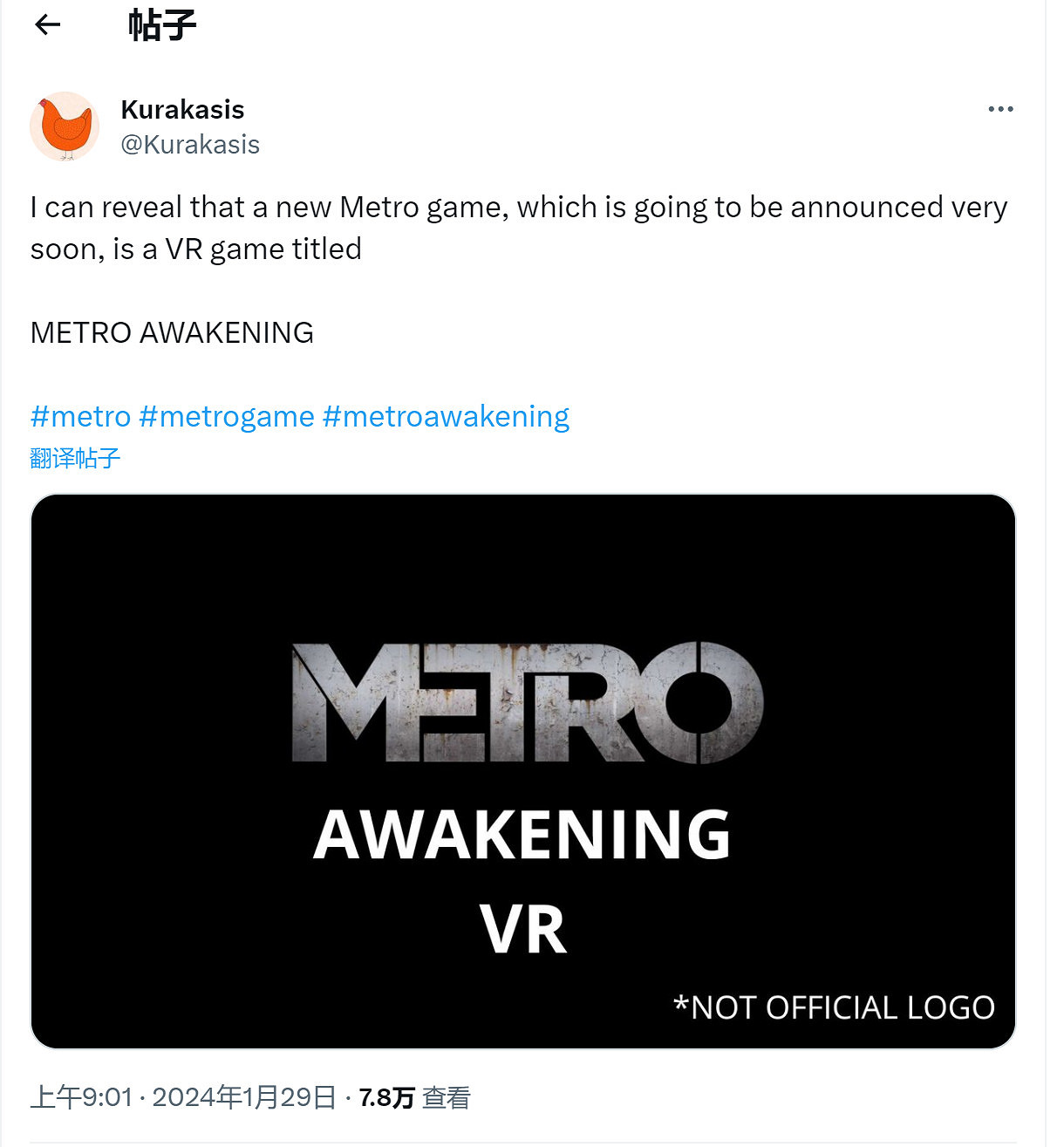Open the 上午9:01 post timestamp
Image resolution: width=1064 pixels, height=1147 pixels.
81,1097
